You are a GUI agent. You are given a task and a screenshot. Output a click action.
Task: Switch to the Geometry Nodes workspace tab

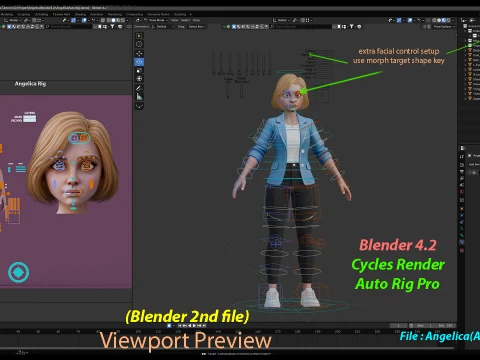coord(158,14)
